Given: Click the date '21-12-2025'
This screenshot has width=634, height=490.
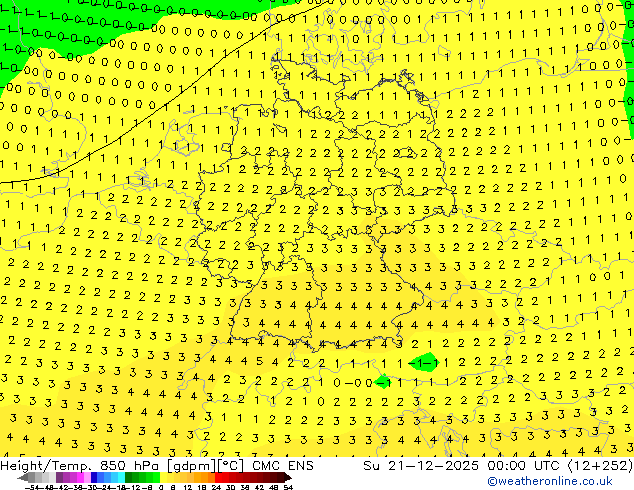Looking at the screenshot, I should point(433,466).
